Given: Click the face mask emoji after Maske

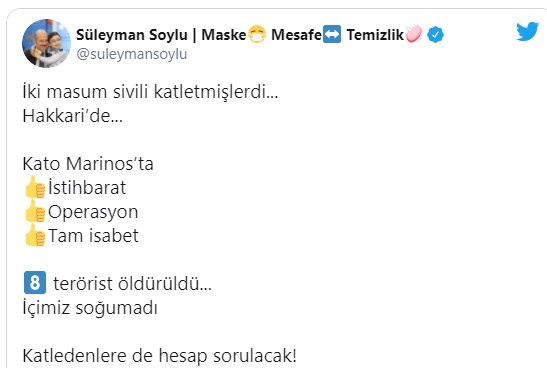Looking at the screenshot, I should click(x=257, y=34).
